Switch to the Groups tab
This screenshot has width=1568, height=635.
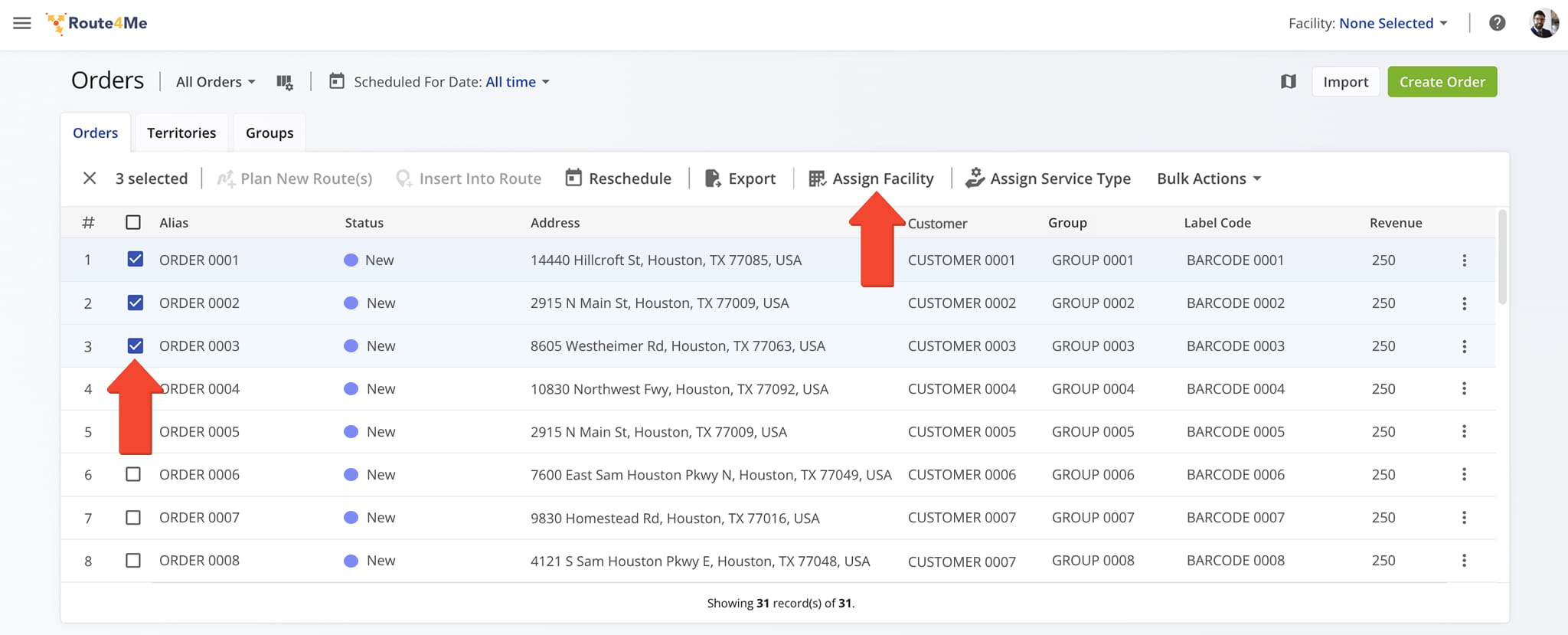269,133
